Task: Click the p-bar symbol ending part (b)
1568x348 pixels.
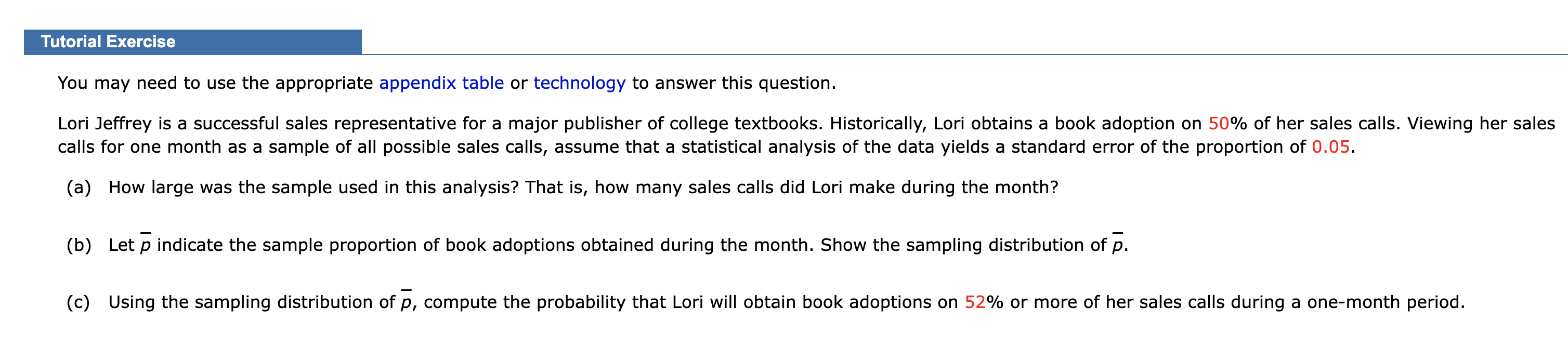Action: click(1118, 244)
